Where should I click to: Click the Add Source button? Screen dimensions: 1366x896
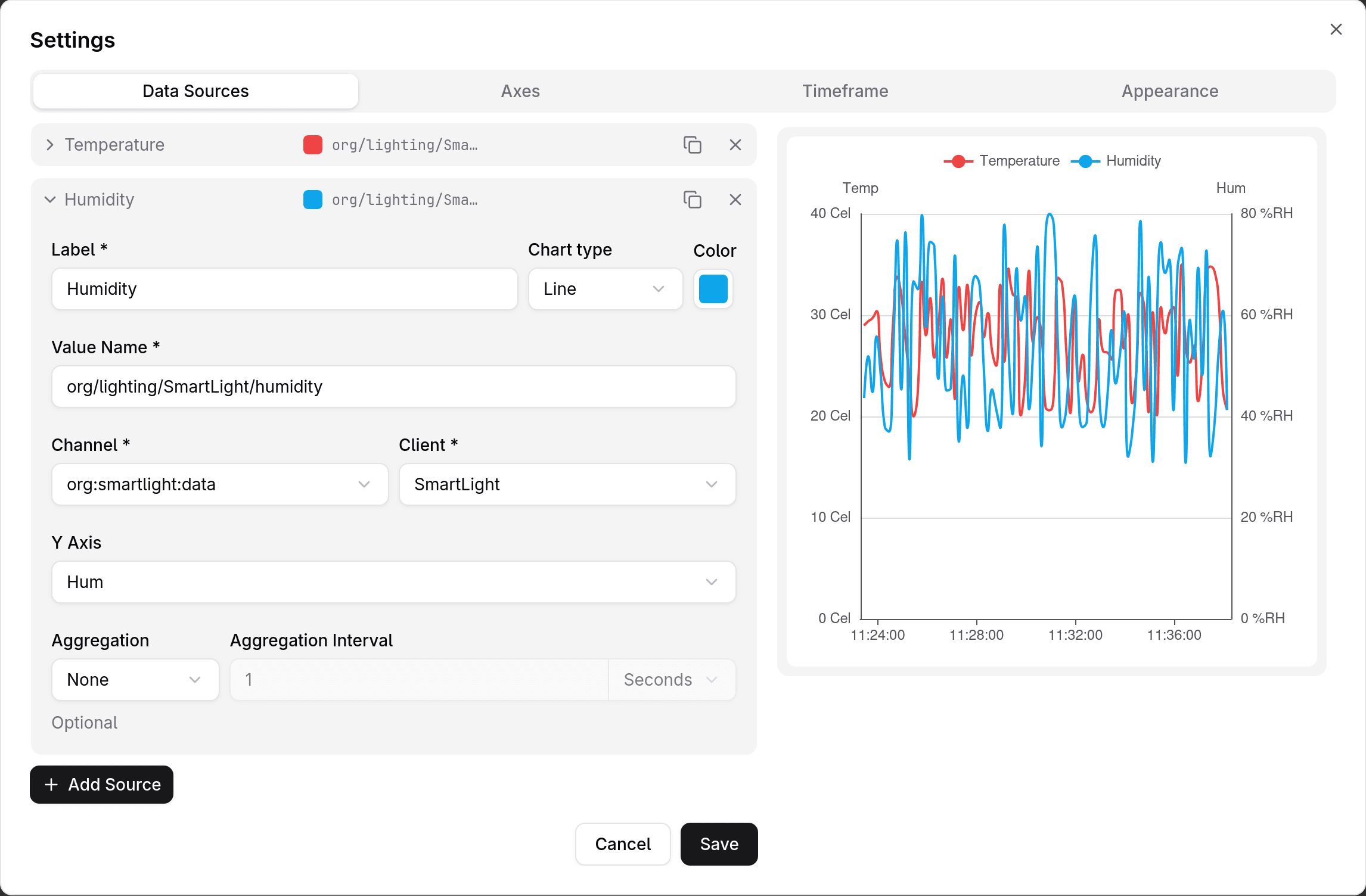coord(102,785)
